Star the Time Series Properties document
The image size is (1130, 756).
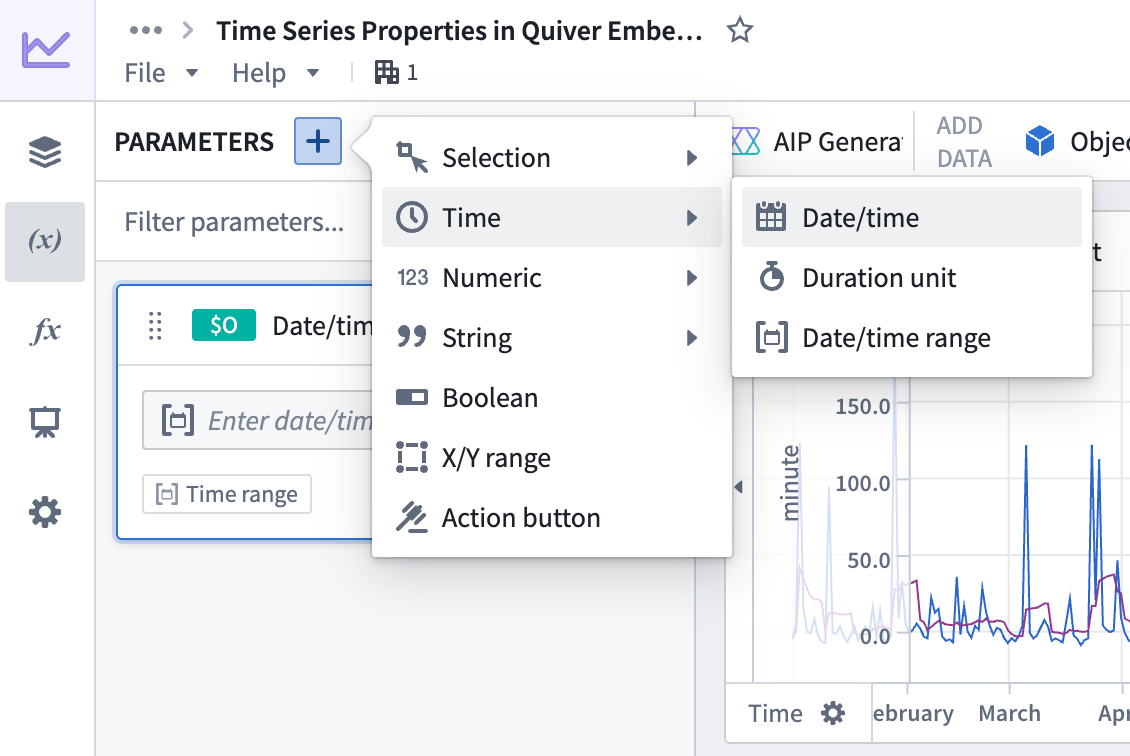click(740, 30)
